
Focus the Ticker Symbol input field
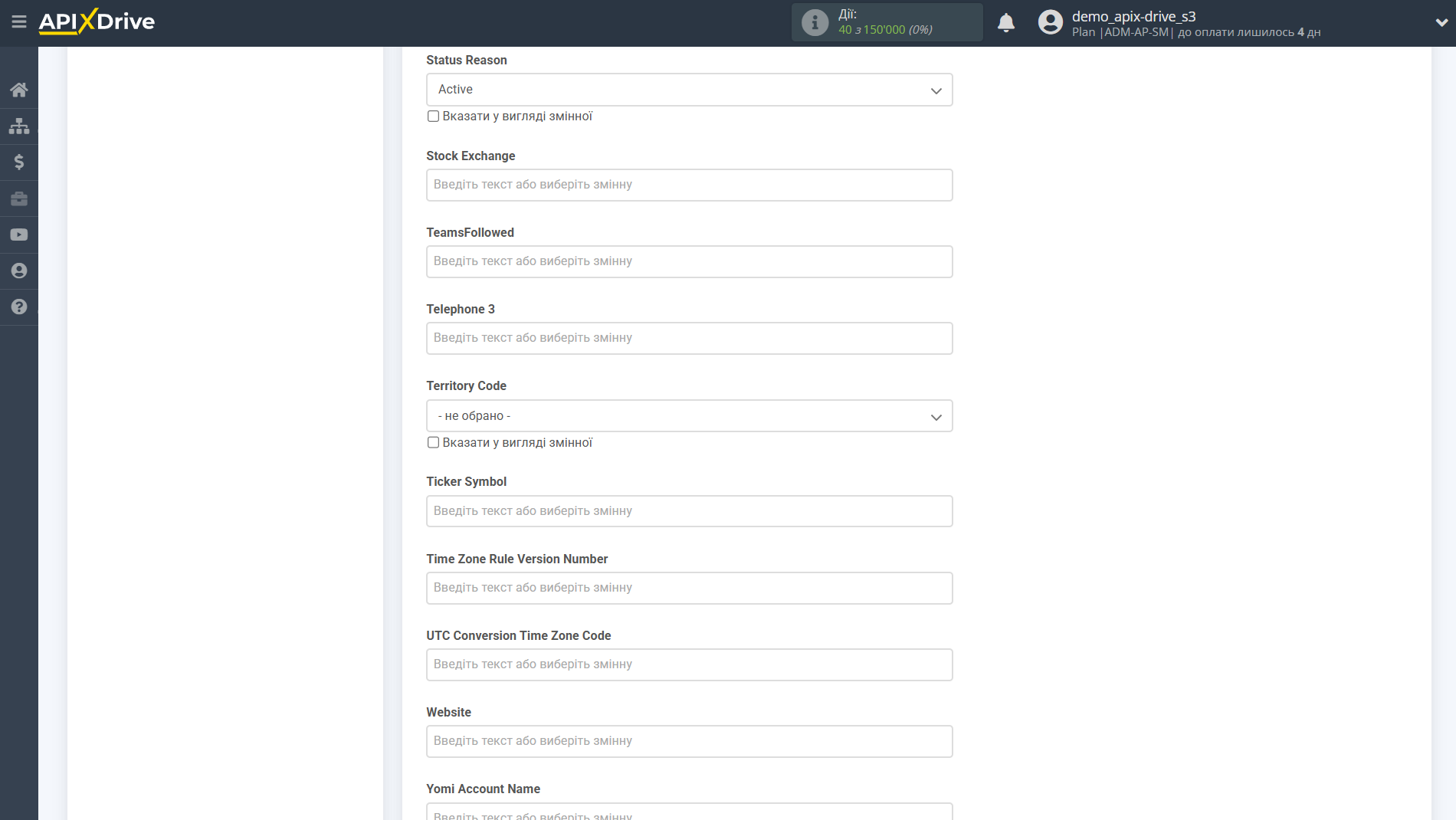click(689, 511)
